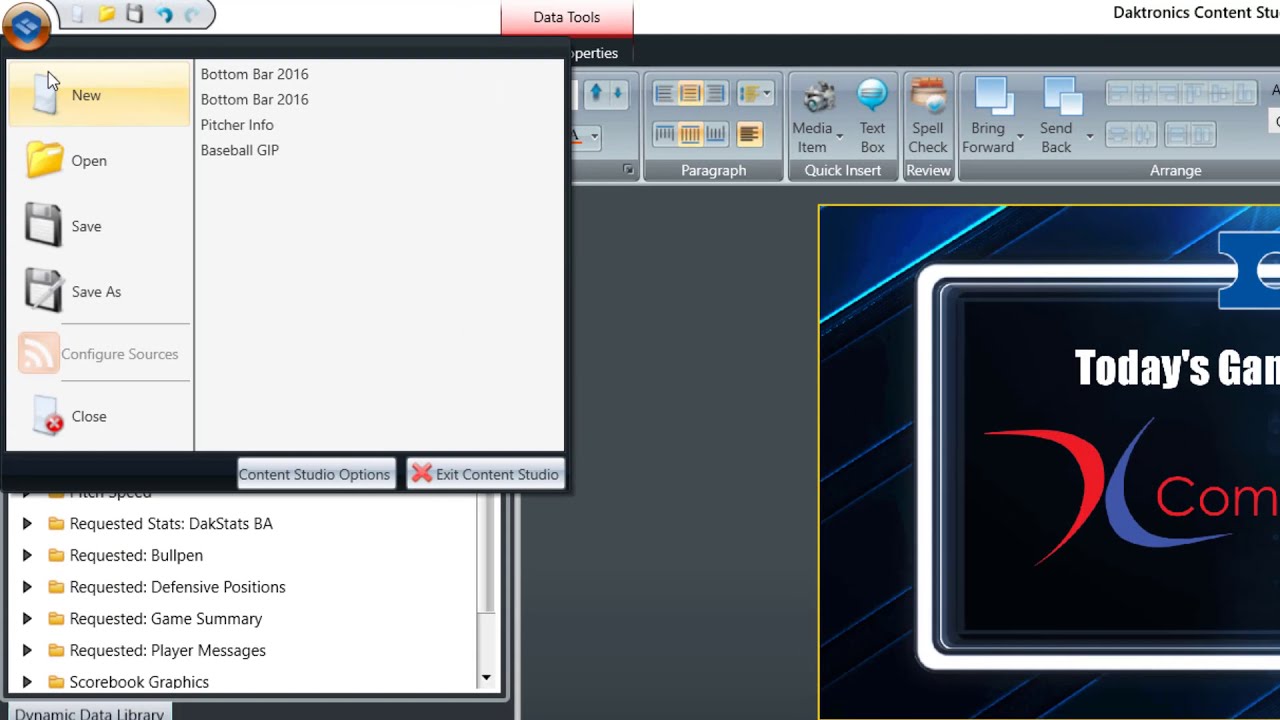Open recent file Pitcher Info
Screen dimensions: 1280x720
(x=237, y=125)
